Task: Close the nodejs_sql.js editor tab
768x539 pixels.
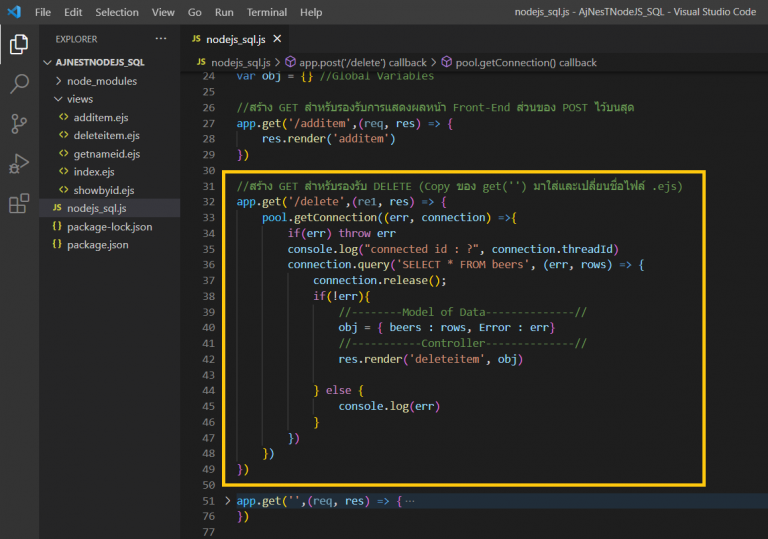Action: (x=276, y=39)
